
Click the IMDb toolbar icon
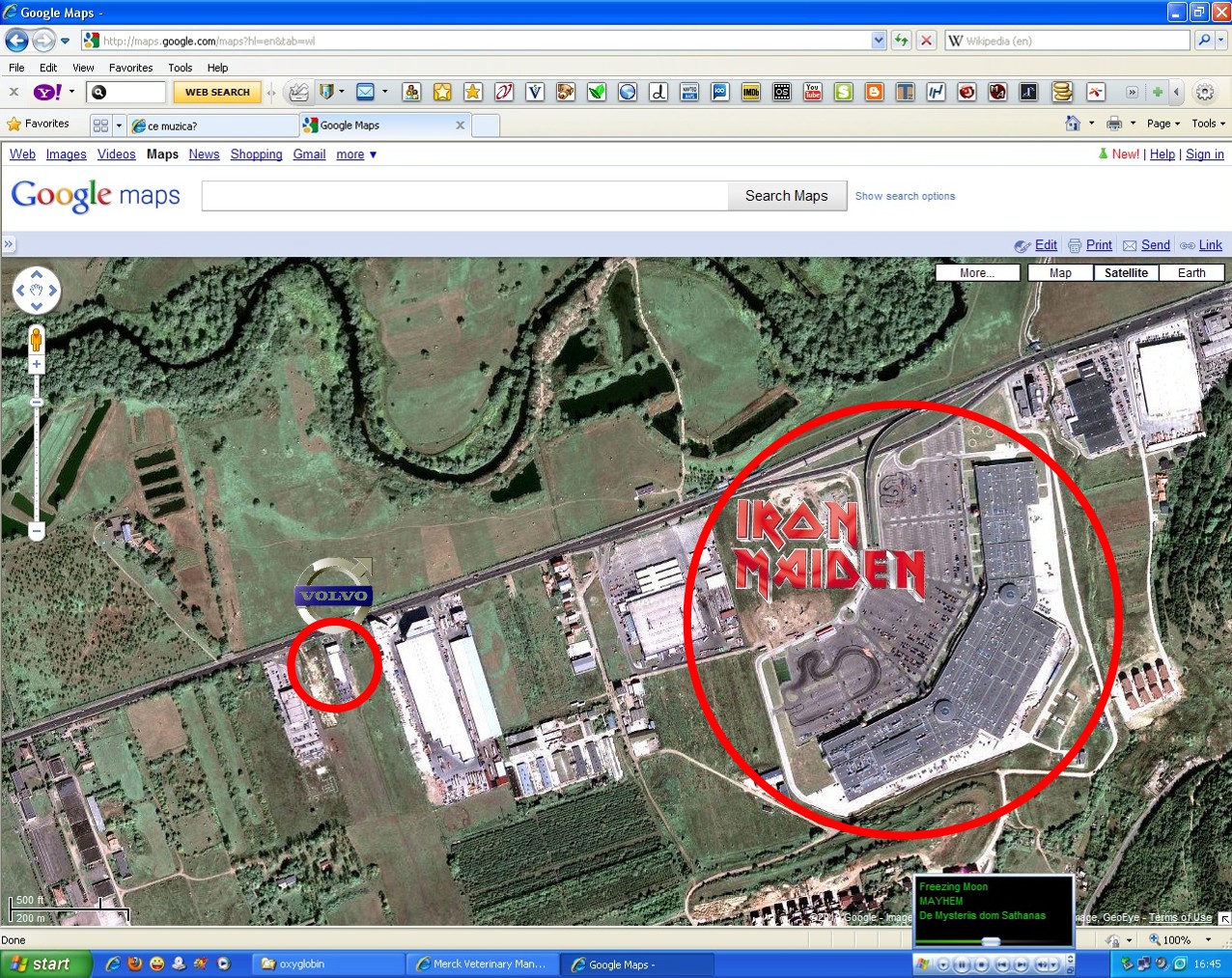tap(750, 92)
